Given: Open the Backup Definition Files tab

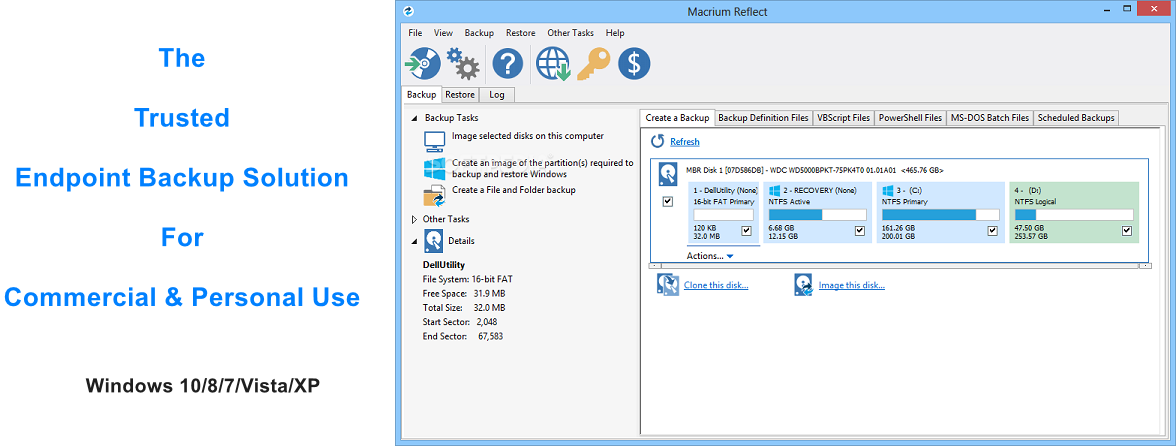Looking at the screenshot, I should pos(764,118).
